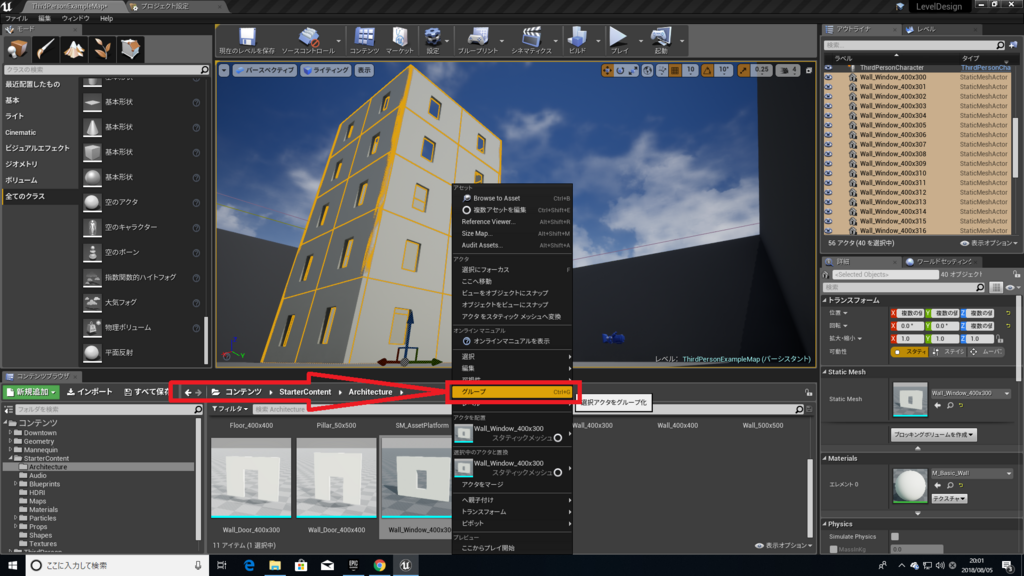This screenshot has height=576, width=1024.
Task: Click the Save All button
Action: (x=146, y=392)
